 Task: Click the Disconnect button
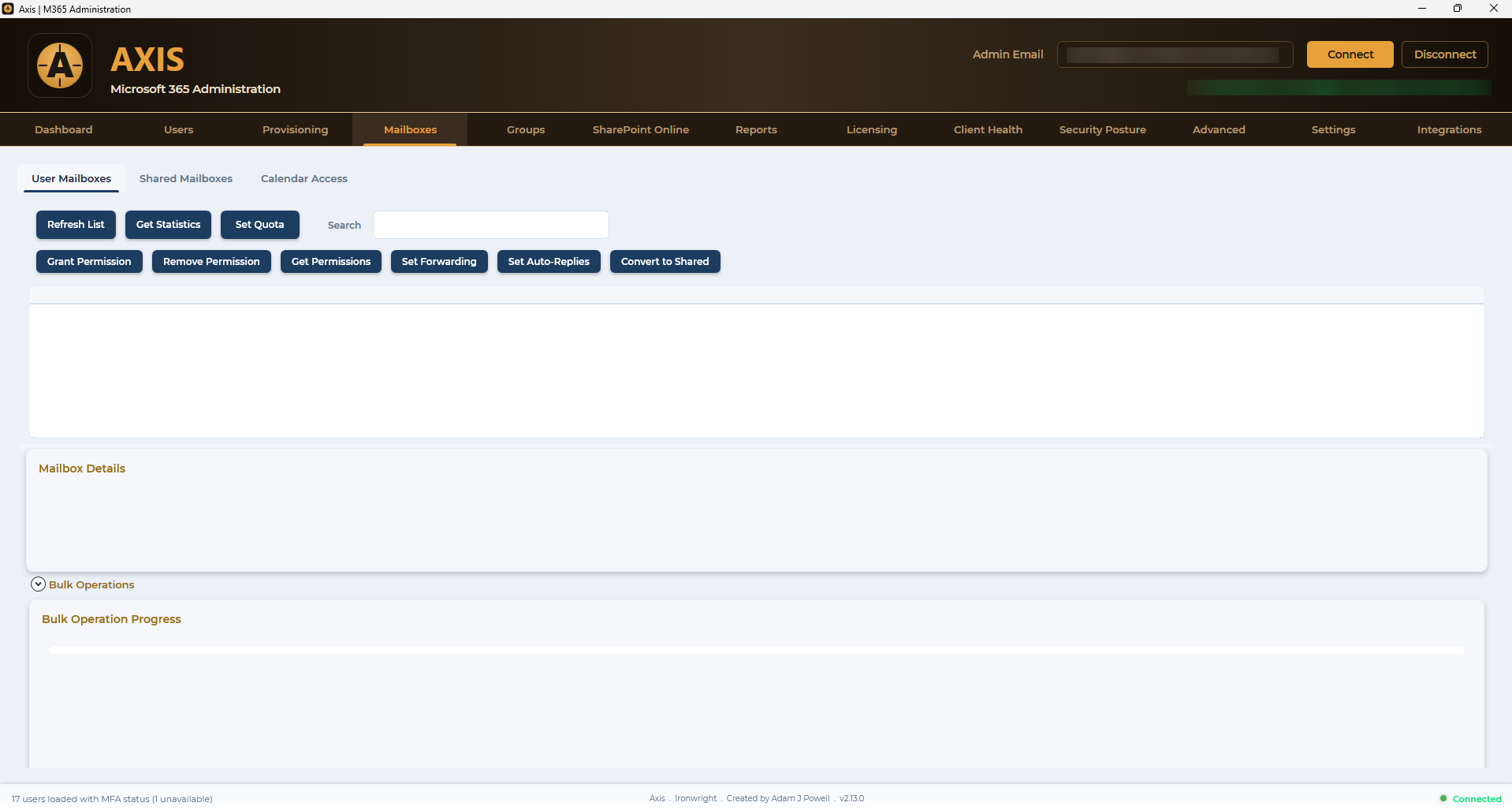click(1445, 54)
